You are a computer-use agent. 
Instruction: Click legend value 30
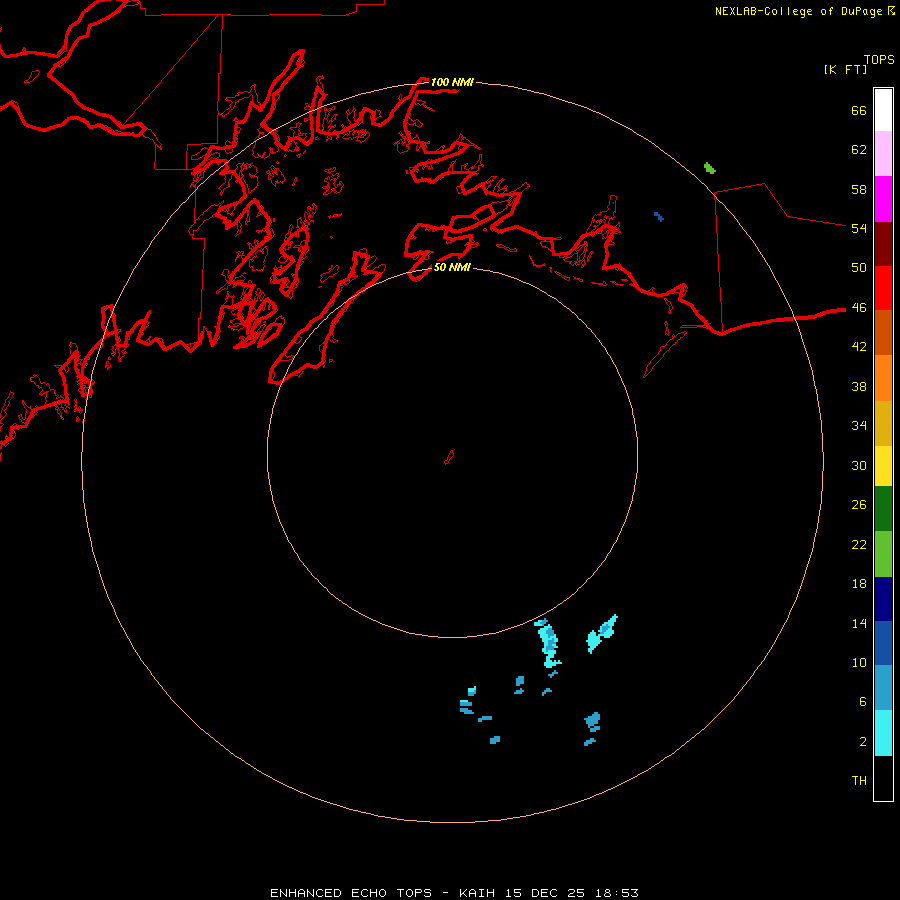click(x=859, y=465)
